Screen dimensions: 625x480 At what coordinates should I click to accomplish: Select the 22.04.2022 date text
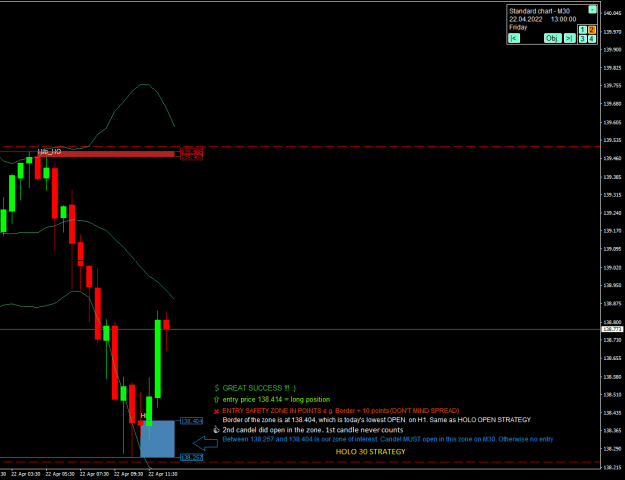point(525,19)
